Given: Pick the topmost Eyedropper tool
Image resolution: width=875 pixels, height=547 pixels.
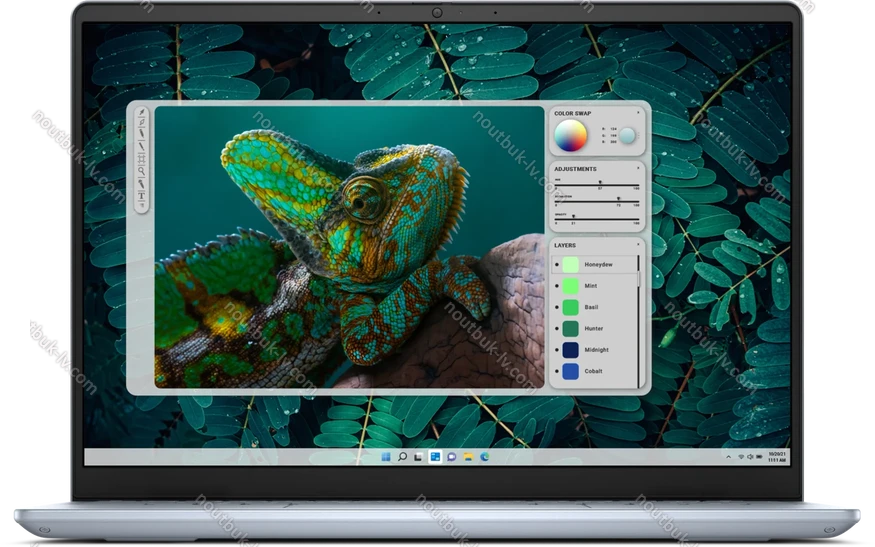Looking at the screenshot, I should tap(141, 113).
